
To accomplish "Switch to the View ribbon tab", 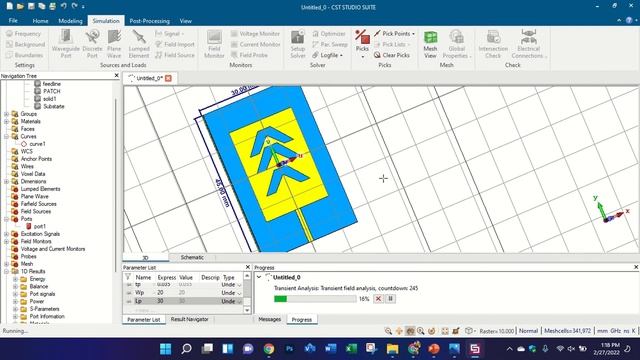I will click(x=185, y=20).
